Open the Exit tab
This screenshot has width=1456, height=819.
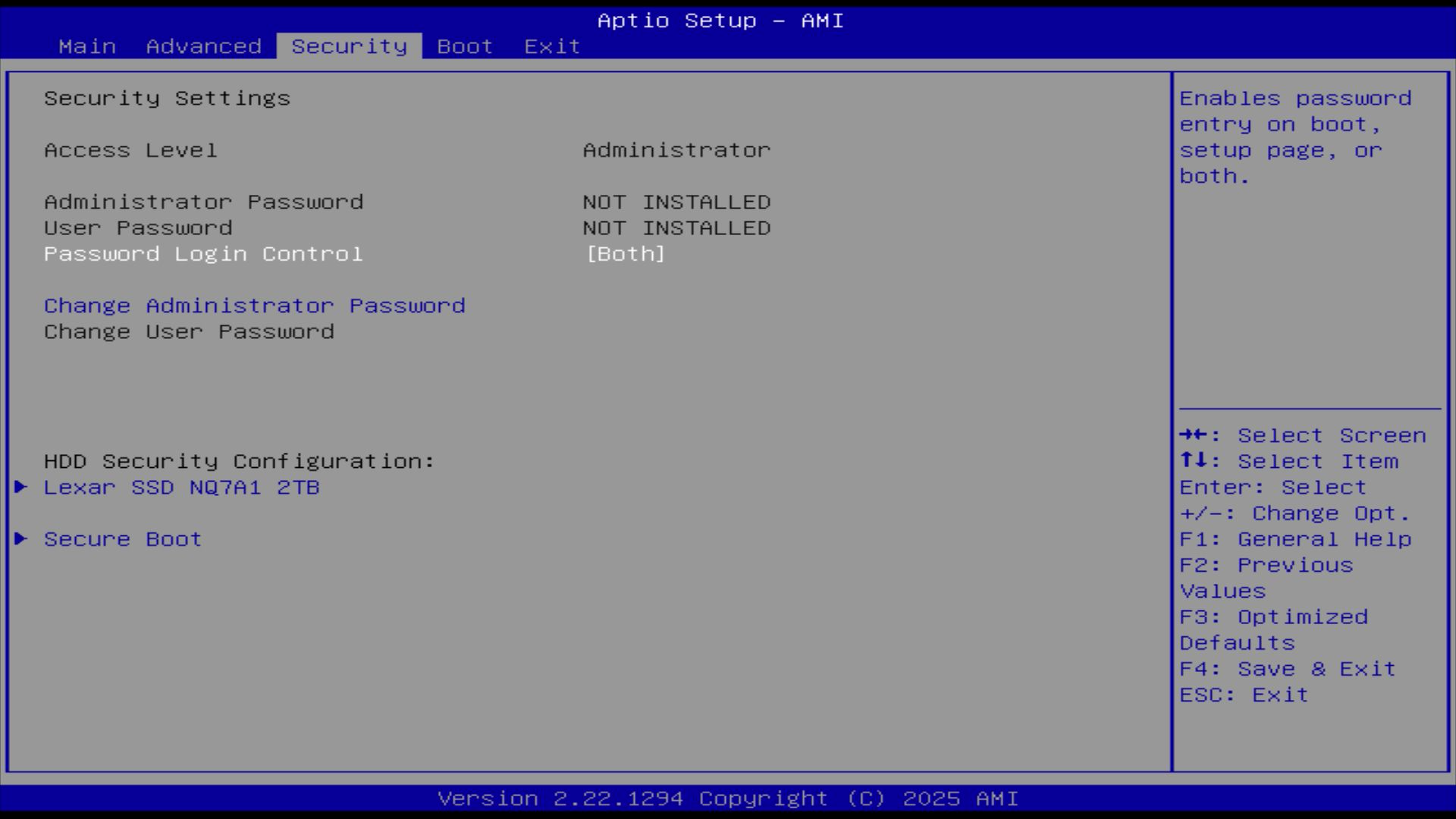(552, 46)
